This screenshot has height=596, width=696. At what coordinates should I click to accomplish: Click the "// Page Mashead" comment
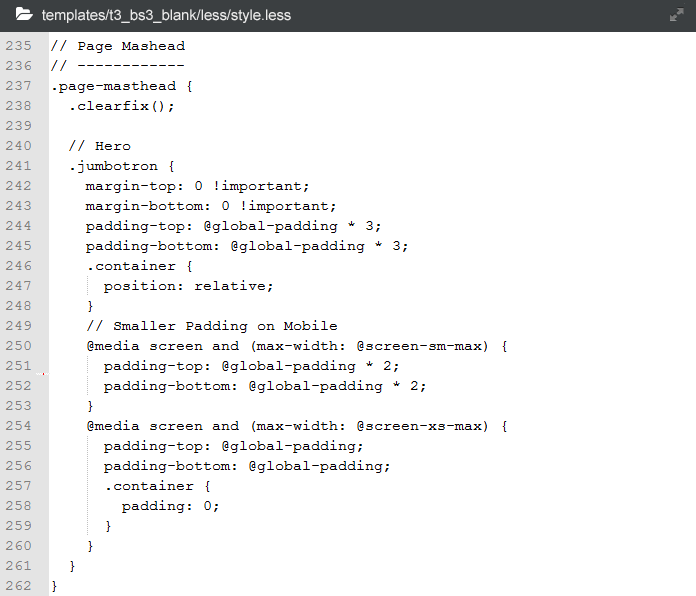(117, 46)
